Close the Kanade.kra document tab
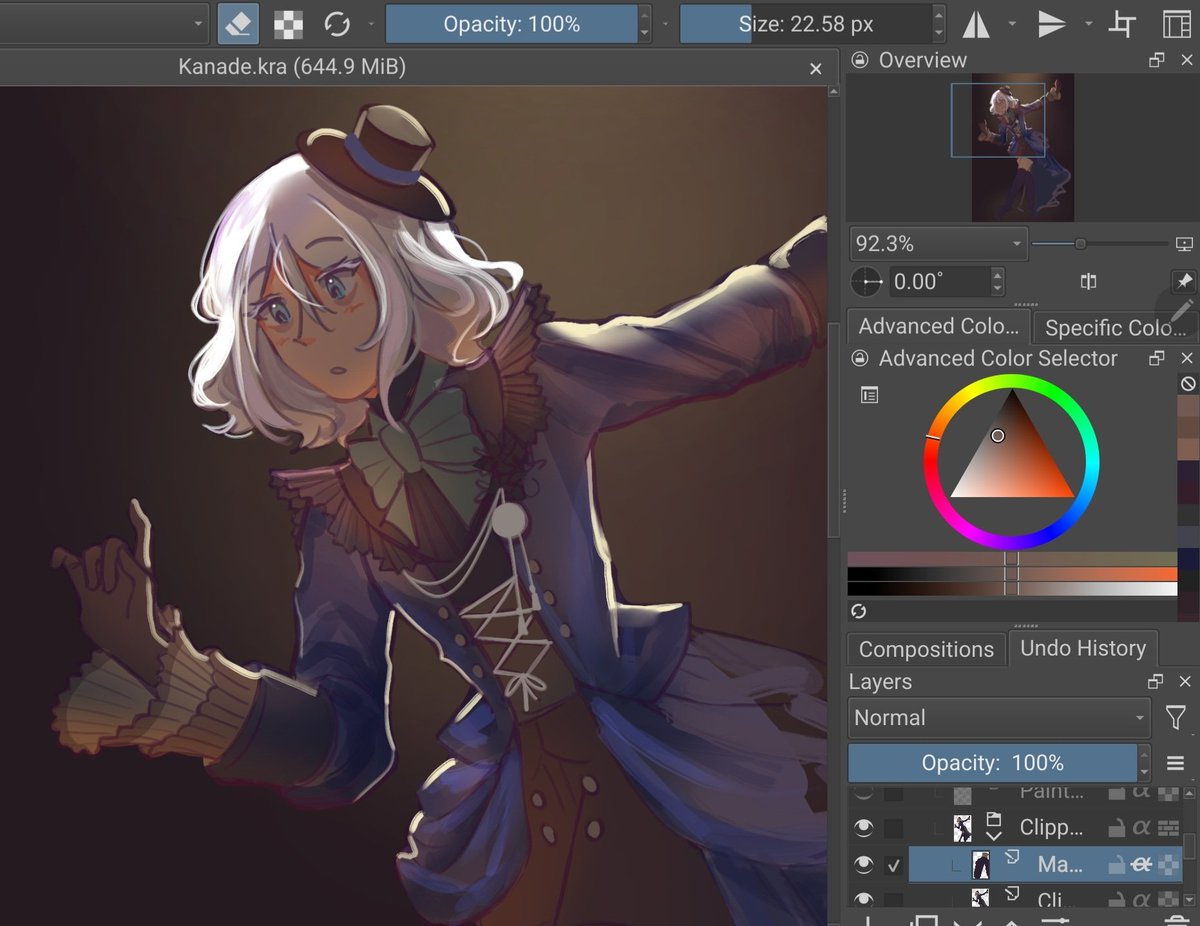 (x=816, y=68)
